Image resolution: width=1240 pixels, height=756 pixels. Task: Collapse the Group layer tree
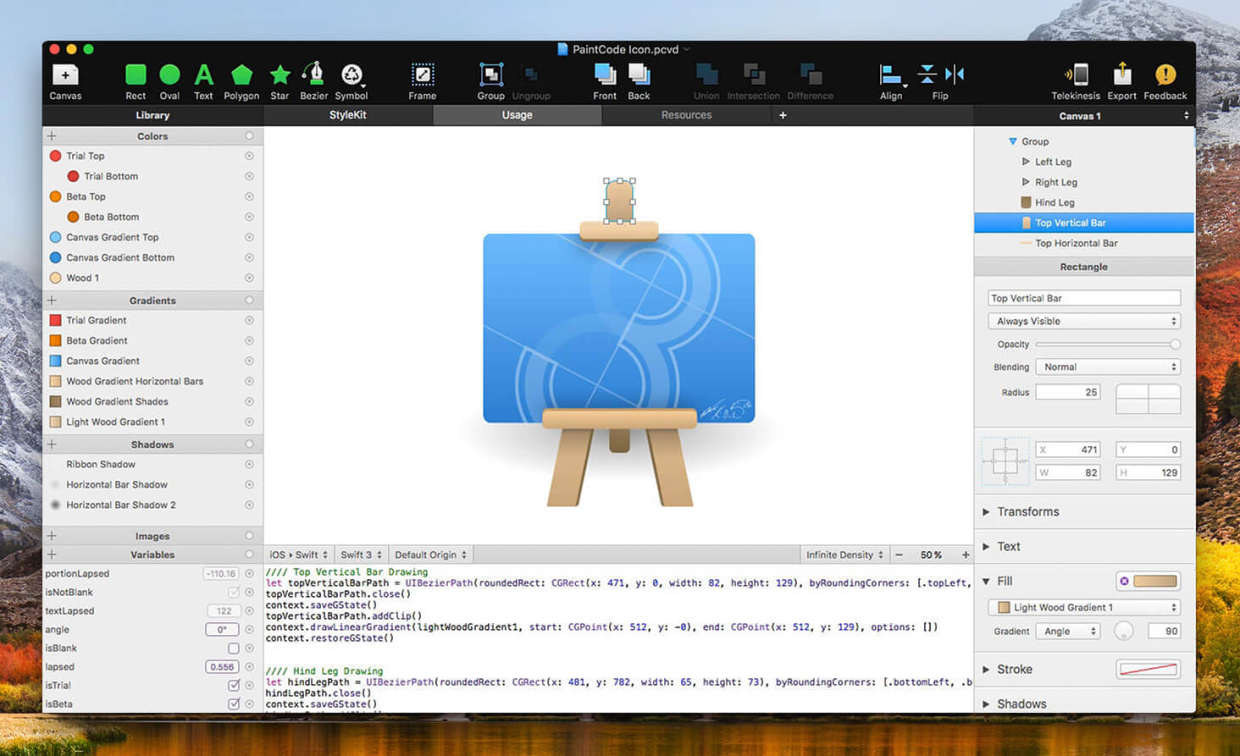point(1013,141)
